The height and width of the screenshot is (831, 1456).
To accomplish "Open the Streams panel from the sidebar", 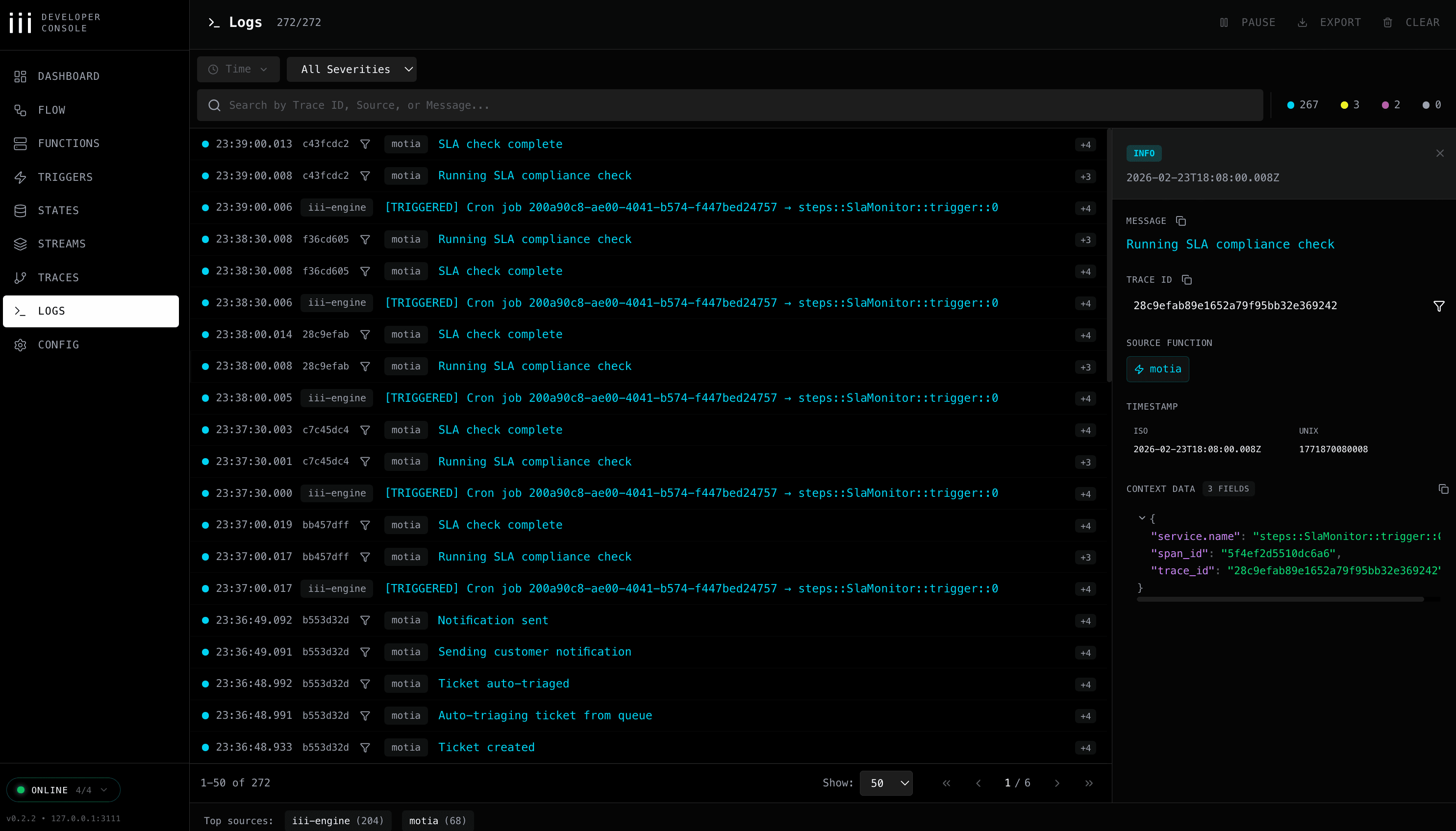I will pyautogui.click(x=62, y=244).
